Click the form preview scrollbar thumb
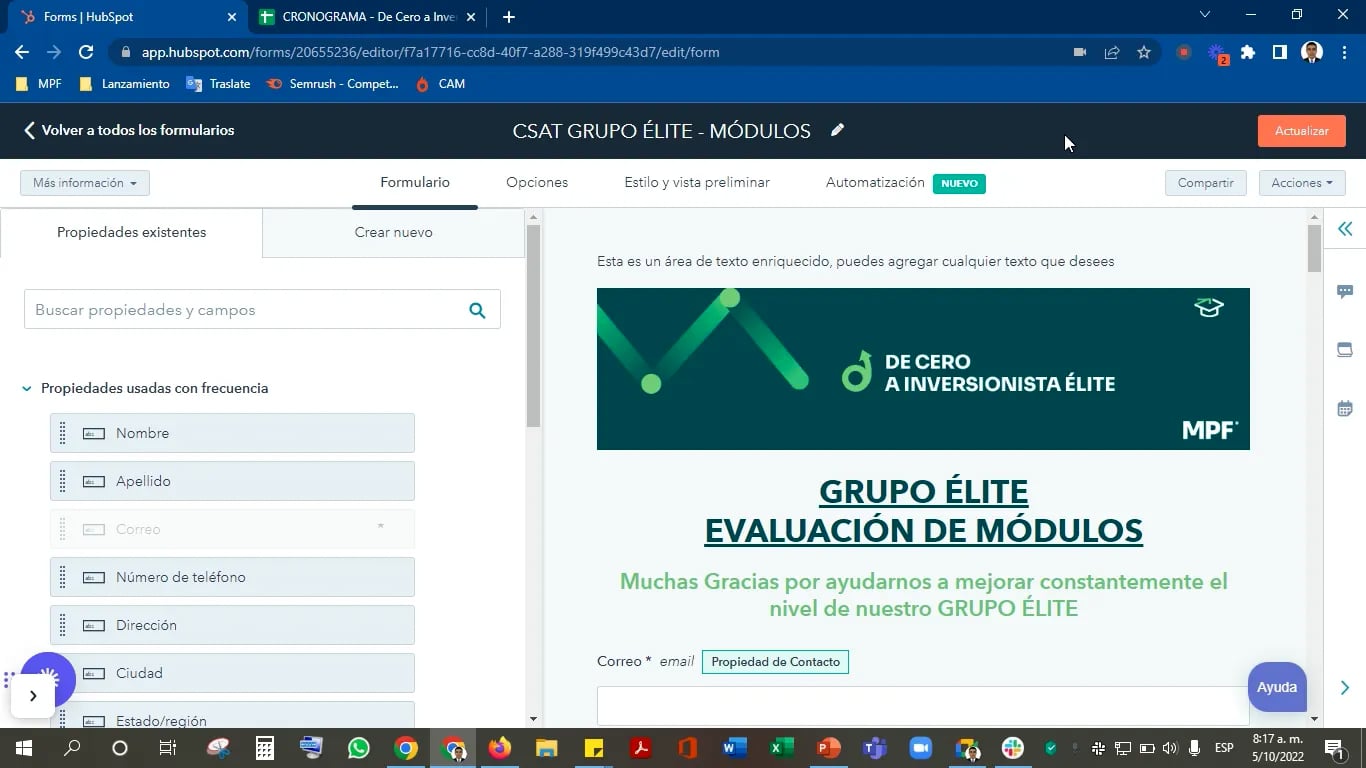Image resolution: width=1366 pixels, height=768 pixels. pyautogui.click(x=1314, y=248)
